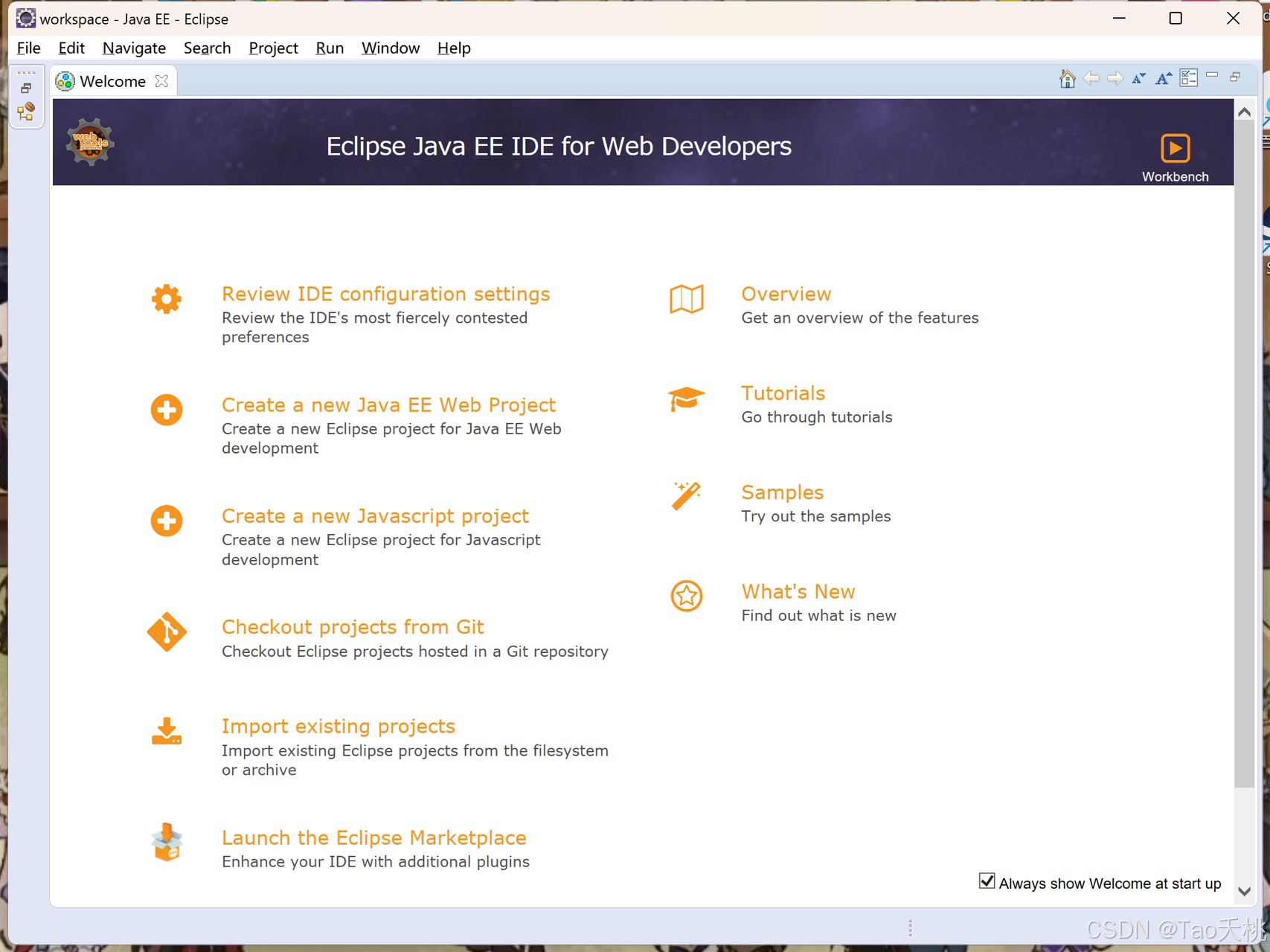Screen dimensions: 1270x952
Task: Open the Help menu
Action: (x=454, y=48)
